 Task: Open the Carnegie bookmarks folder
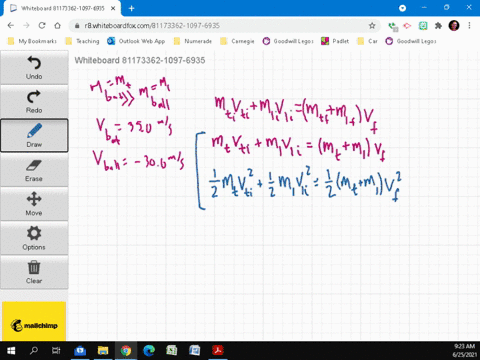(237, 41)
